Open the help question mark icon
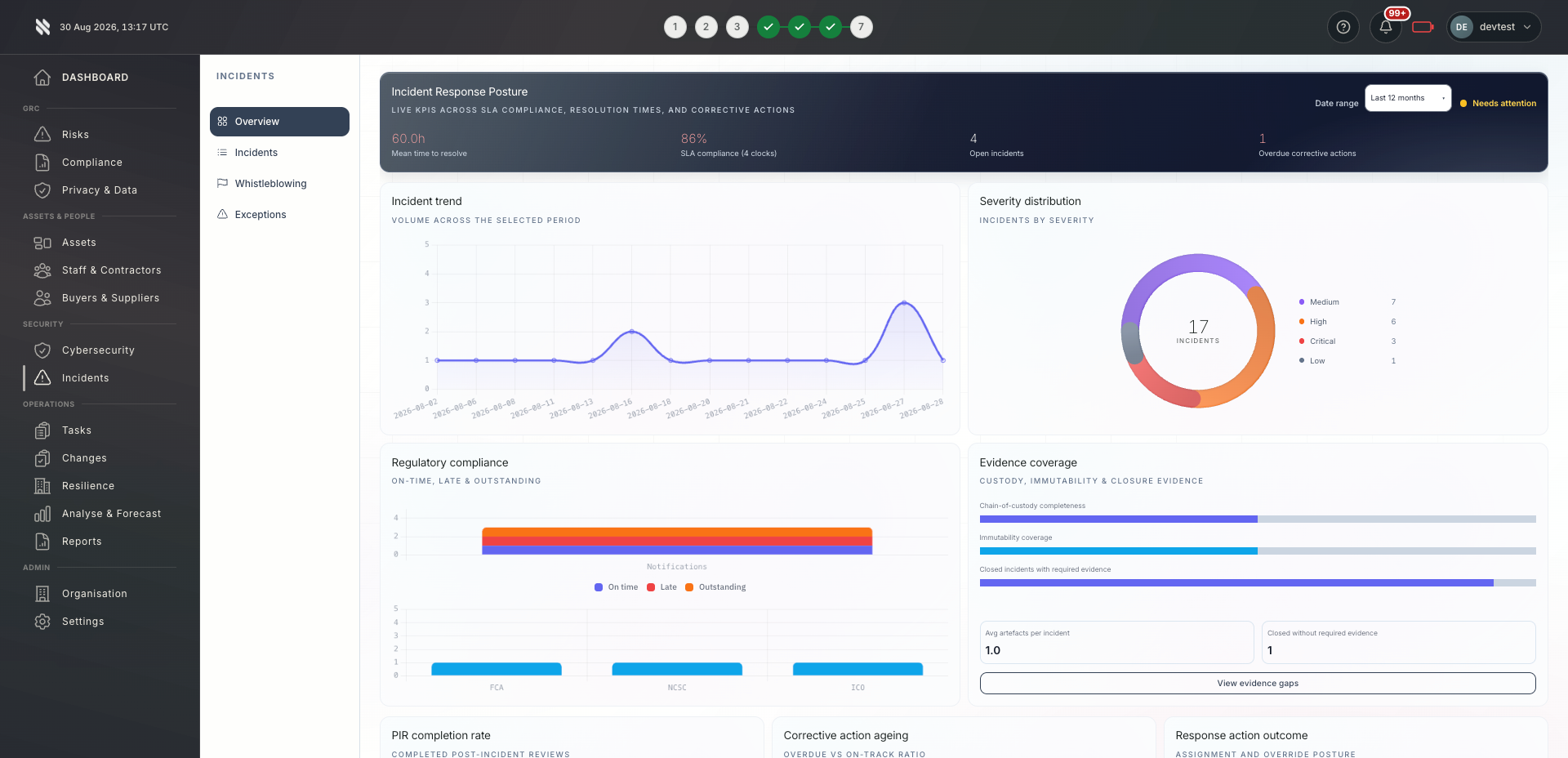1568x758 pixels. pyautogui.click(x=1343, y=27)
